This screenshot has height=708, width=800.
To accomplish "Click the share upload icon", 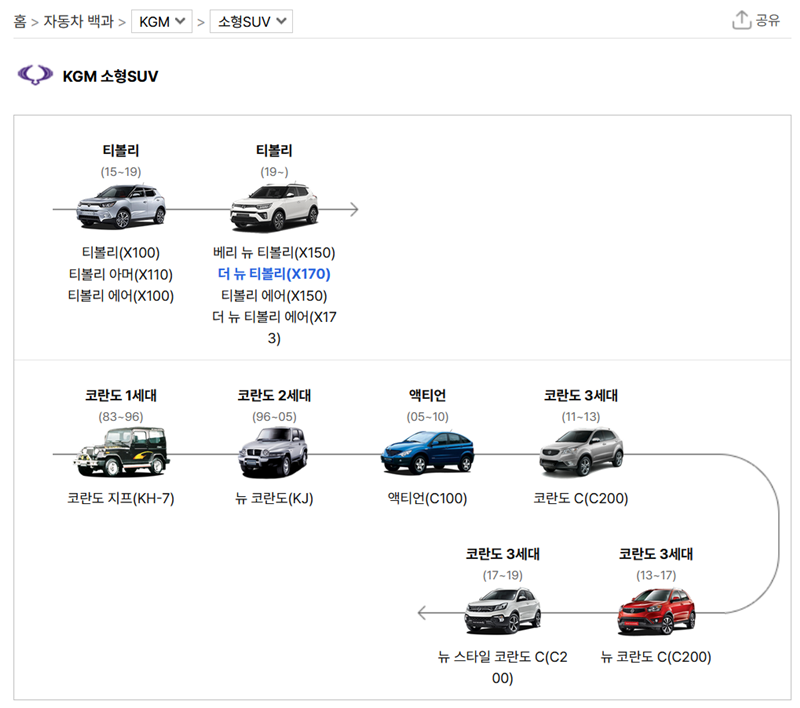I will pos(741,20).
